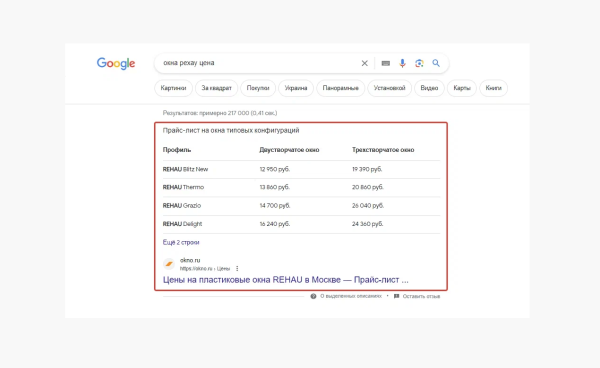Viewport: 600px width, 368px height.
Task: Click the magnifying glass search icon
Action: pyautogui.click(x=436, y=63)
